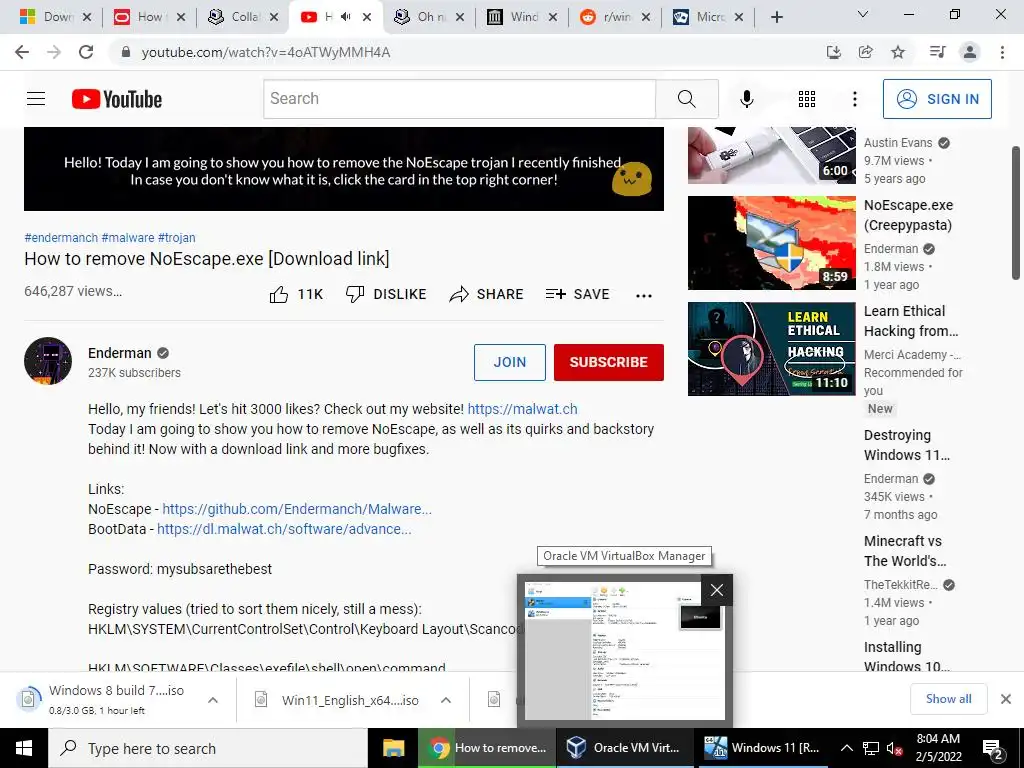Click the JOIN button
Viewport: 1024px width, 768px height.
pos(509,362)
